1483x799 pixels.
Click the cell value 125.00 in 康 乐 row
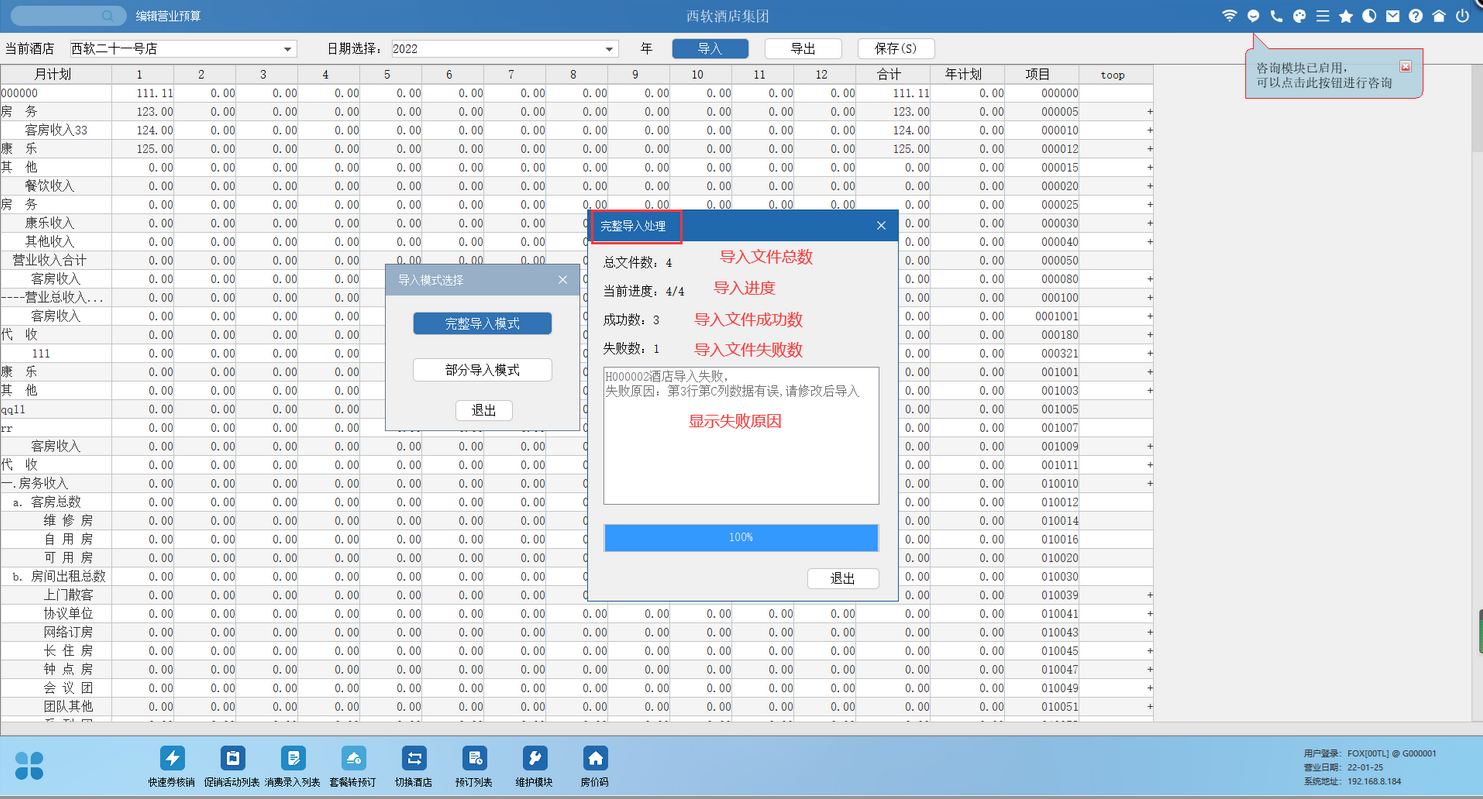click(x=155, y=149)
